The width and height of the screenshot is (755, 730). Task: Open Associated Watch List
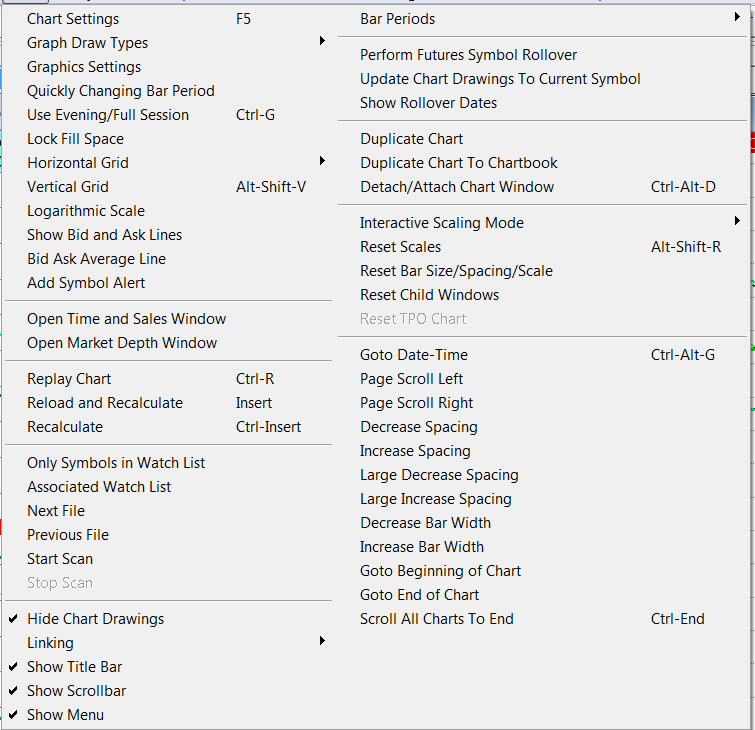(x=168, y=487)
